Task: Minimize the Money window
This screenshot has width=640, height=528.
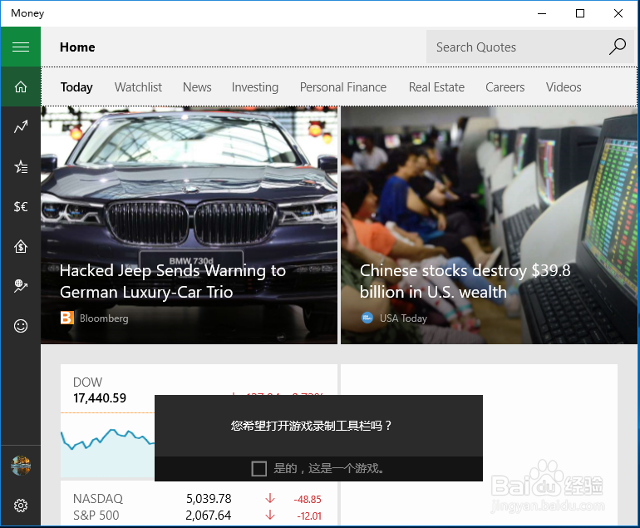Action: pyautogui.click(x=542, y=13)
